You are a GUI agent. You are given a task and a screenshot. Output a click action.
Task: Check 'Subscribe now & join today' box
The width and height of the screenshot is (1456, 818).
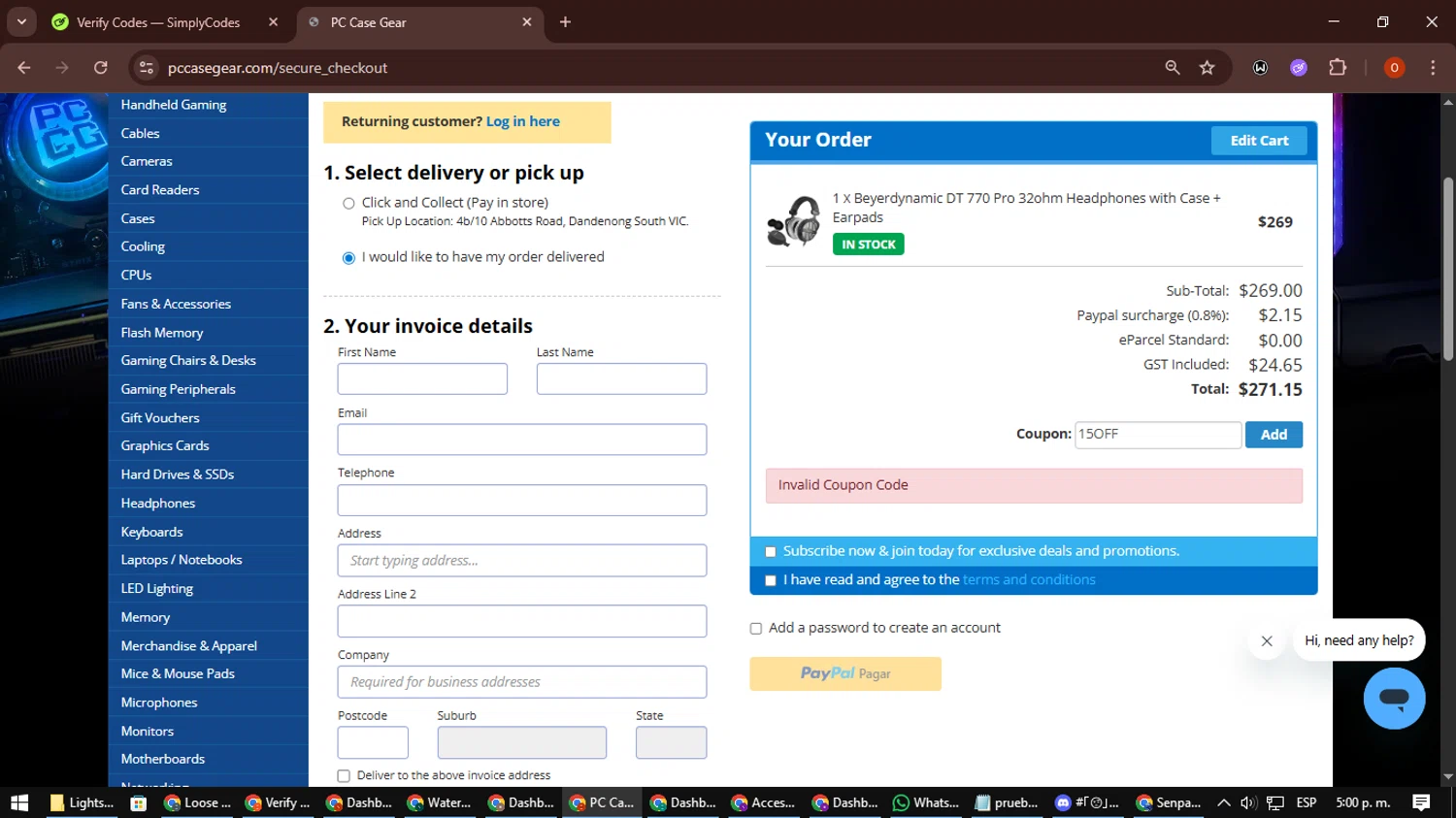[771, 552]
